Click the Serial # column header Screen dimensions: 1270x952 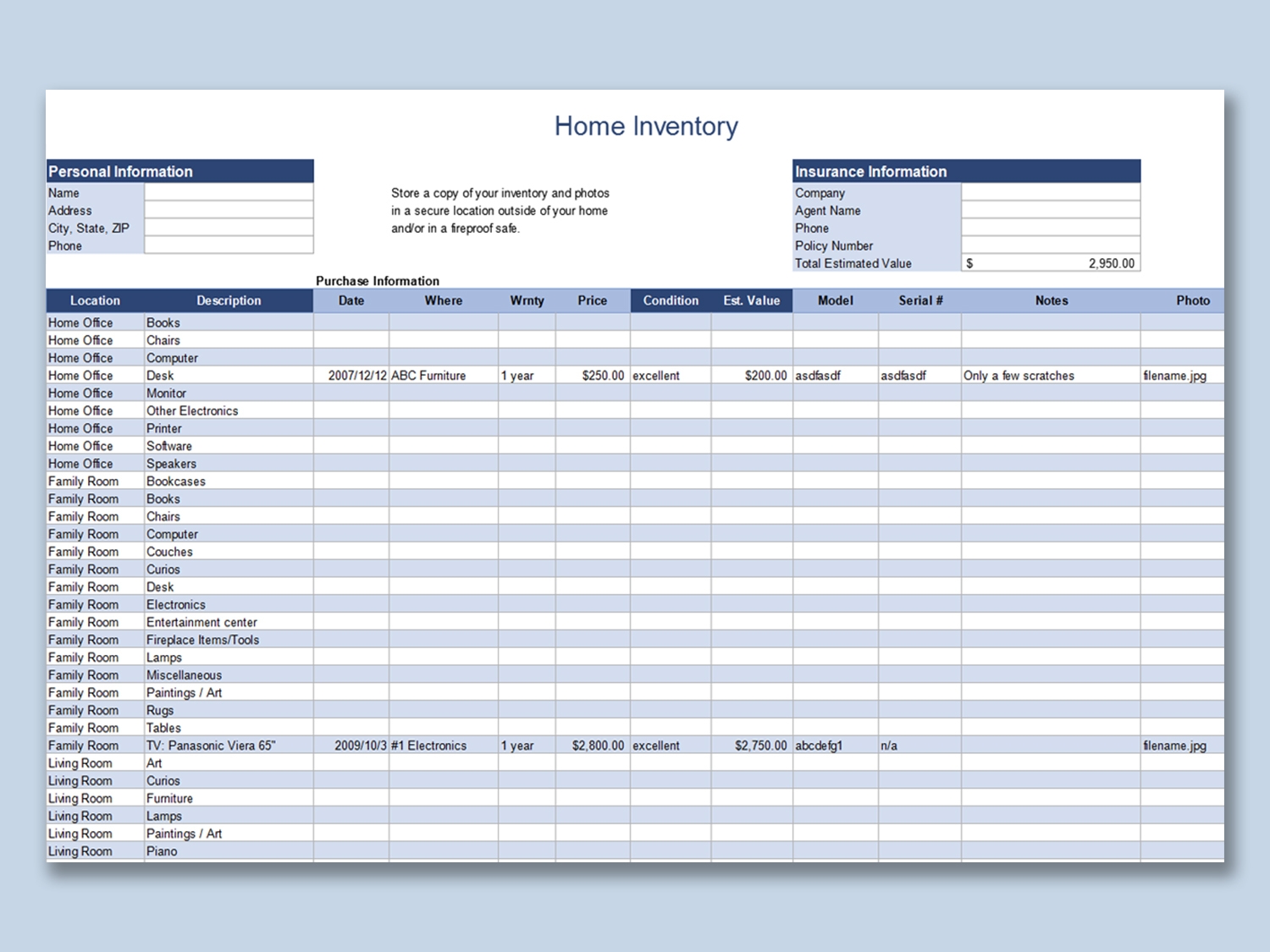[921, 300]
